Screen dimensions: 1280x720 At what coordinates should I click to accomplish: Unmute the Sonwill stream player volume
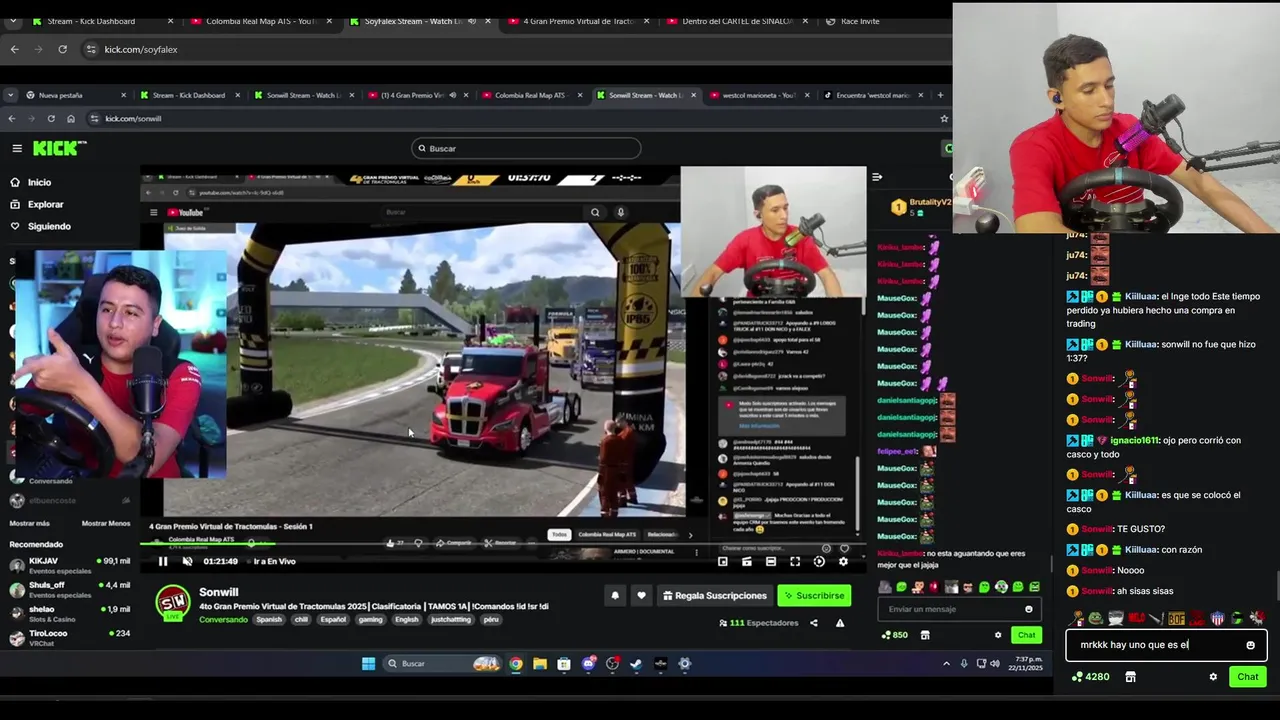click(x=187, y=561)
